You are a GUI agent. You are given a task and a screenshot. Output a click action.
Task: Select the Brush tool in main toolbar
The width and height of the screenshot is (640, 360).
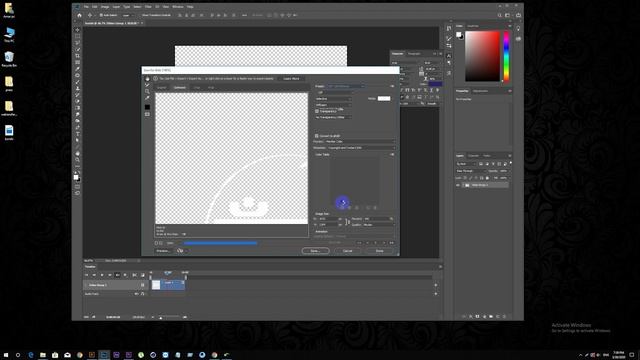(78, 82)
